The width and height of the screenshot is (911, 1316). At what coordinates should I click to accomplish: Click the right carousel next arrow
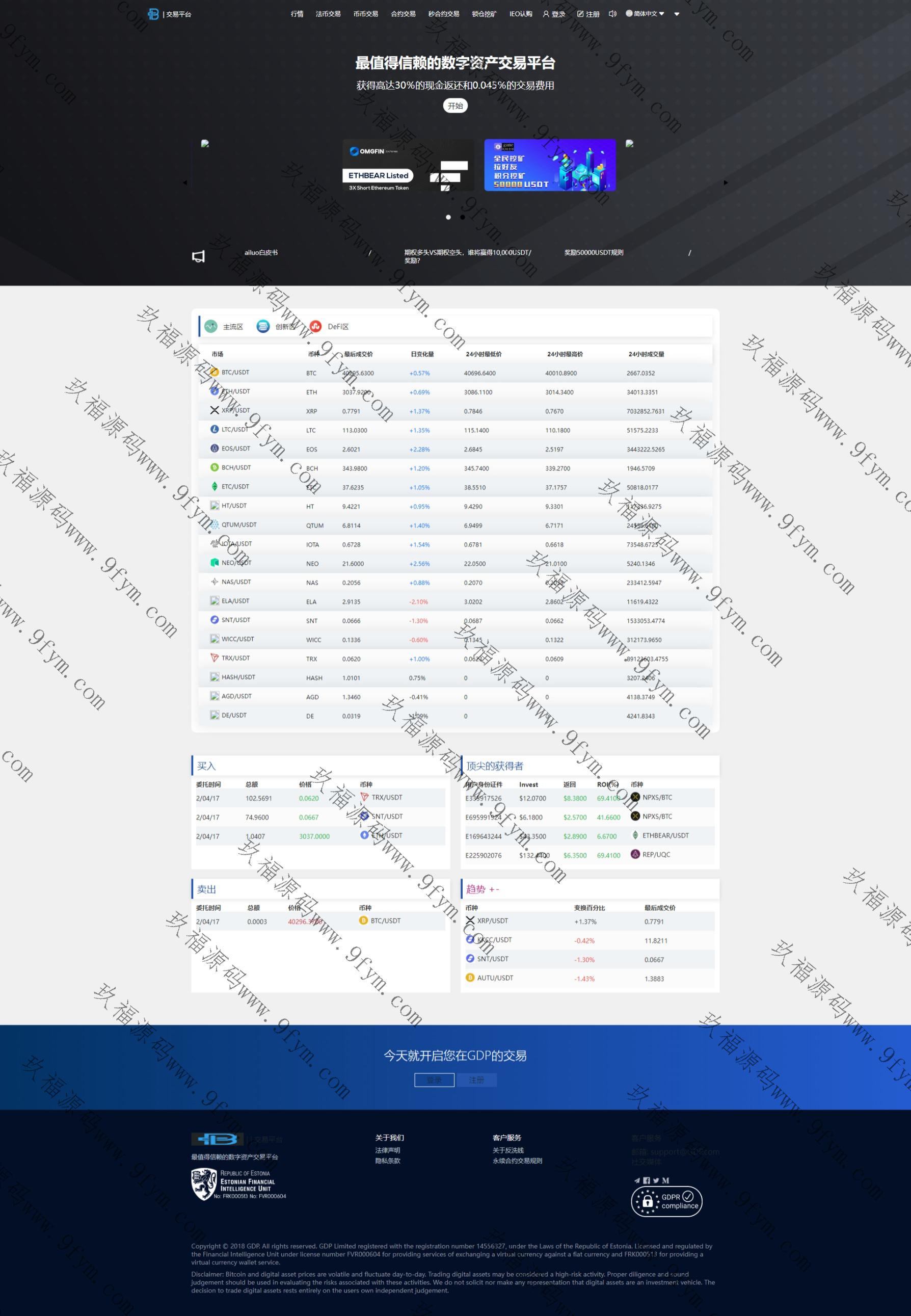coord(726,182)
